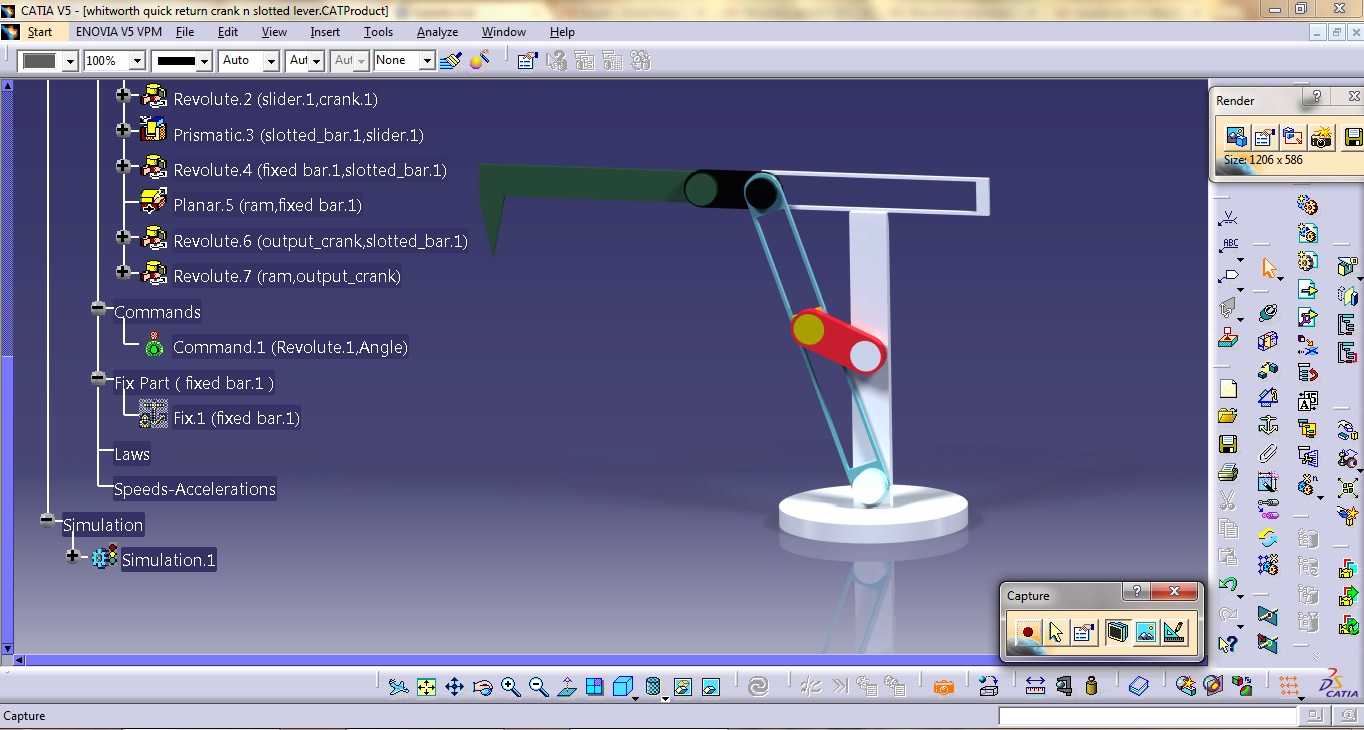Click the Zoom In magnifier icon
Image resolution: width=1364 pixels, height=730 pixels.
point(511,687)
